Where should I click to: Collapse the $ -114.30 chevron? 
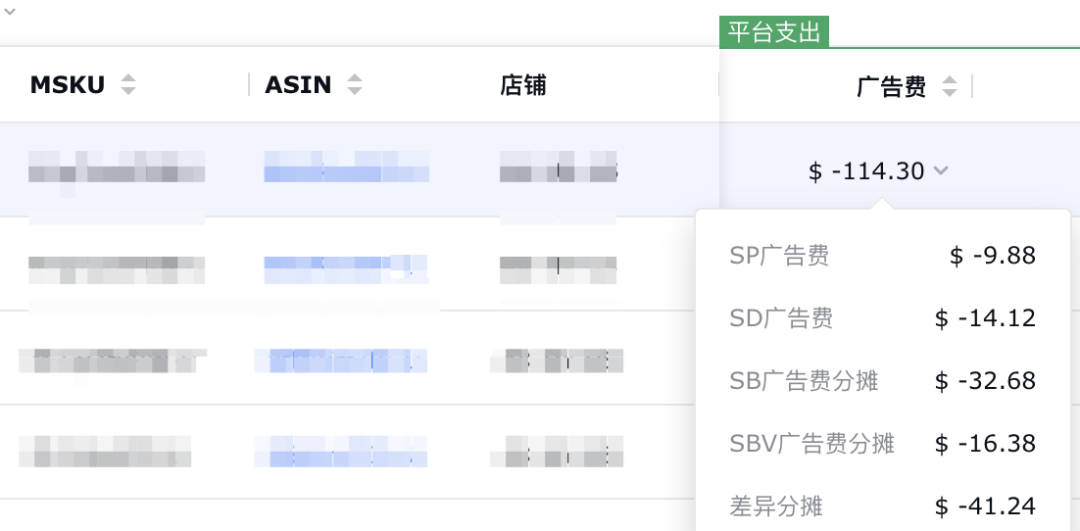pos(940,170)
